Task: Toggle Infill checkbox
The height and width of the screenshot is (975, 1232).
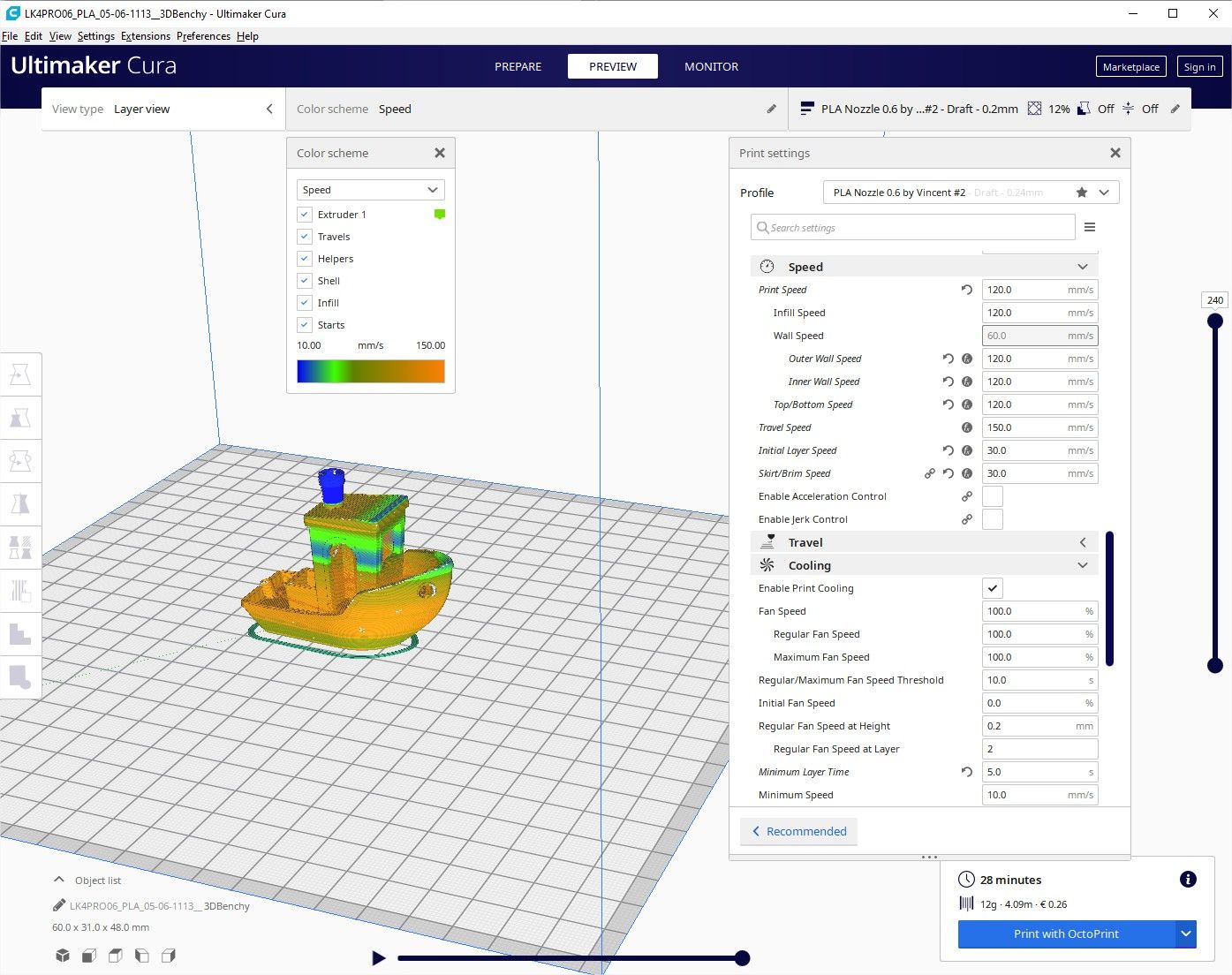Action: tap(305, 303)
